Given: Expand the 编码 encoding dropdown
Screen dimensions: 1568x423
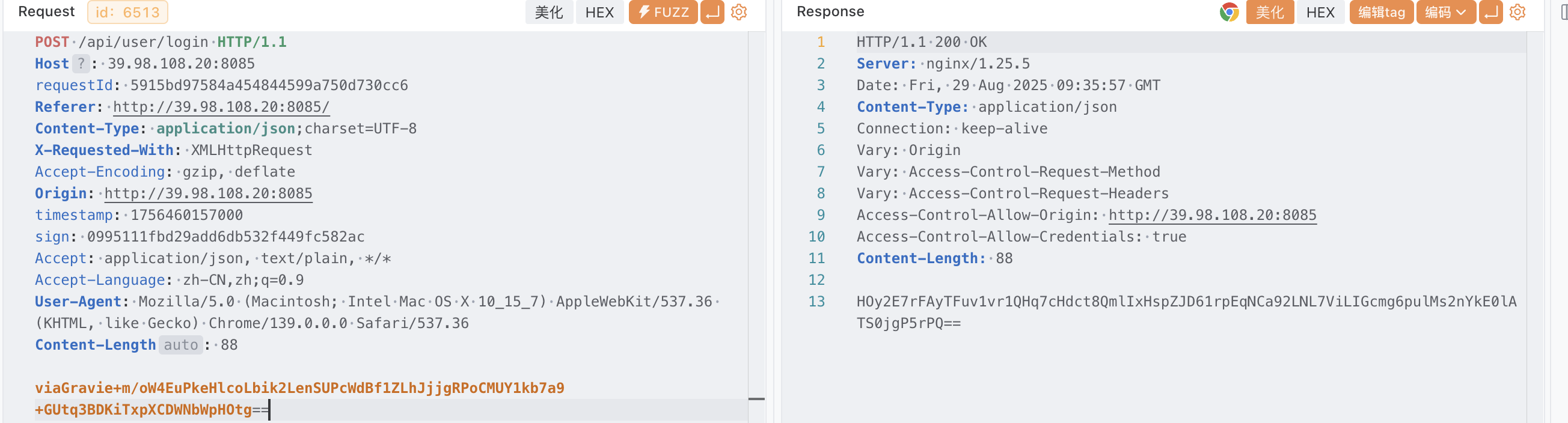Looking at the screenshot, I should click(1445, 12).
